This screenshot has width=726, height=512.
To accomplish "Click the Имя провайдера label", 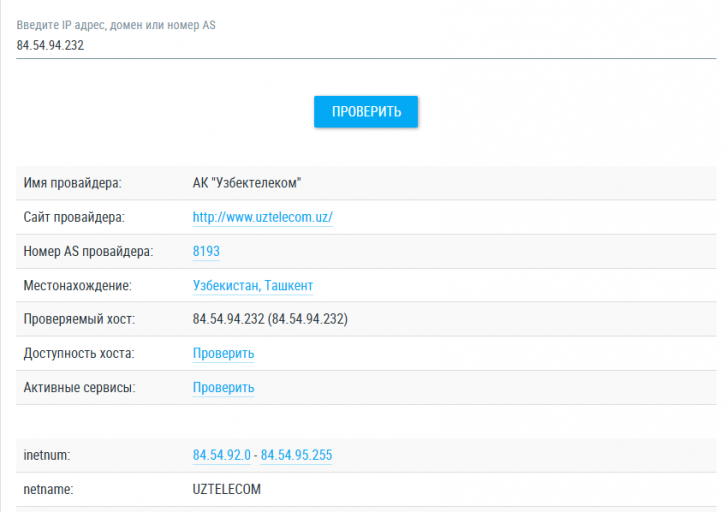I will point(72,183).
